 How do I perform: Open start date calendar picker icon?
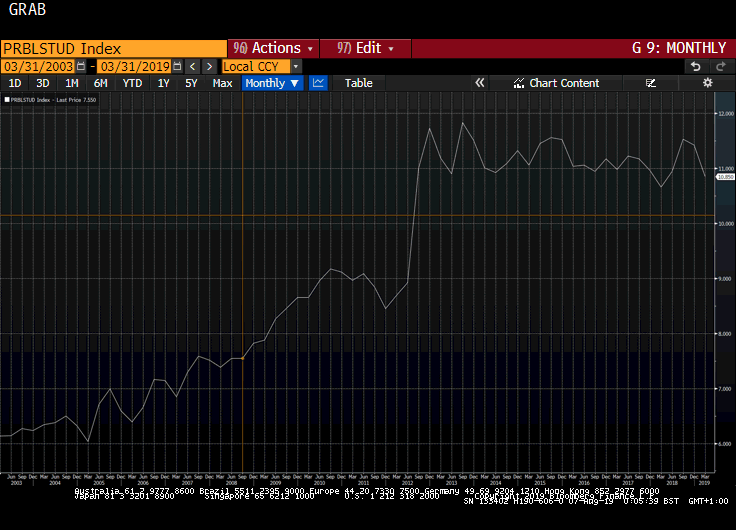coord(80,66)
